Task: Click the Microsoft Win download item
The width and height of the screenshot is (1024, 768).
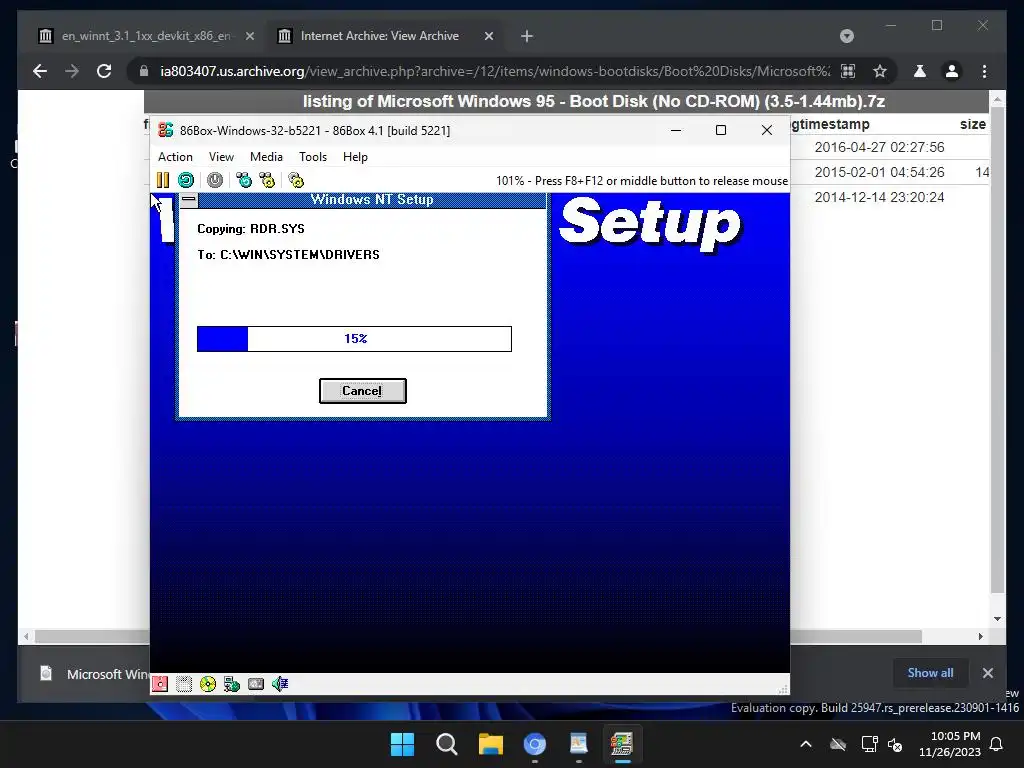Action: (x=93, y=673)
